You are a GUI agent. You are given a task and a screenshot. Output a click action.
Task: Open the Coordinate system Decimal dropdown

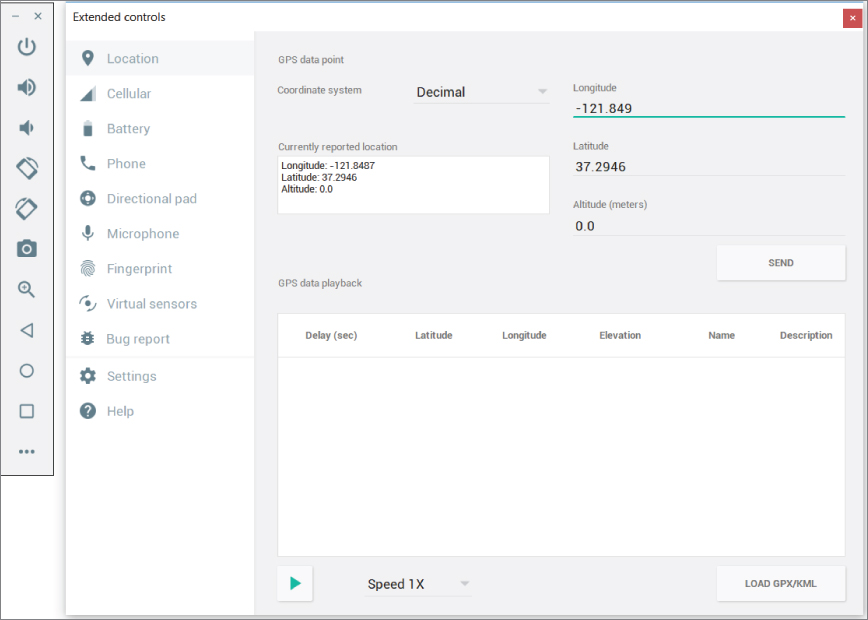[x=481, y=92]
